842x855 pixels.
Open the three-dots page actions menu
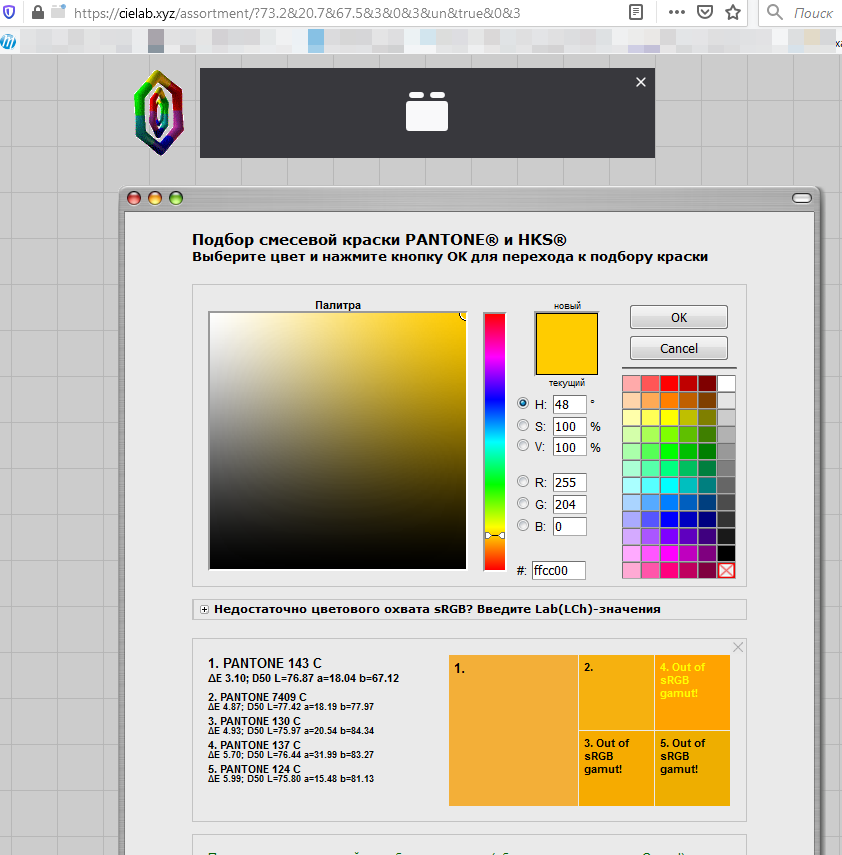pyautogui.click(x=676, y=14)
